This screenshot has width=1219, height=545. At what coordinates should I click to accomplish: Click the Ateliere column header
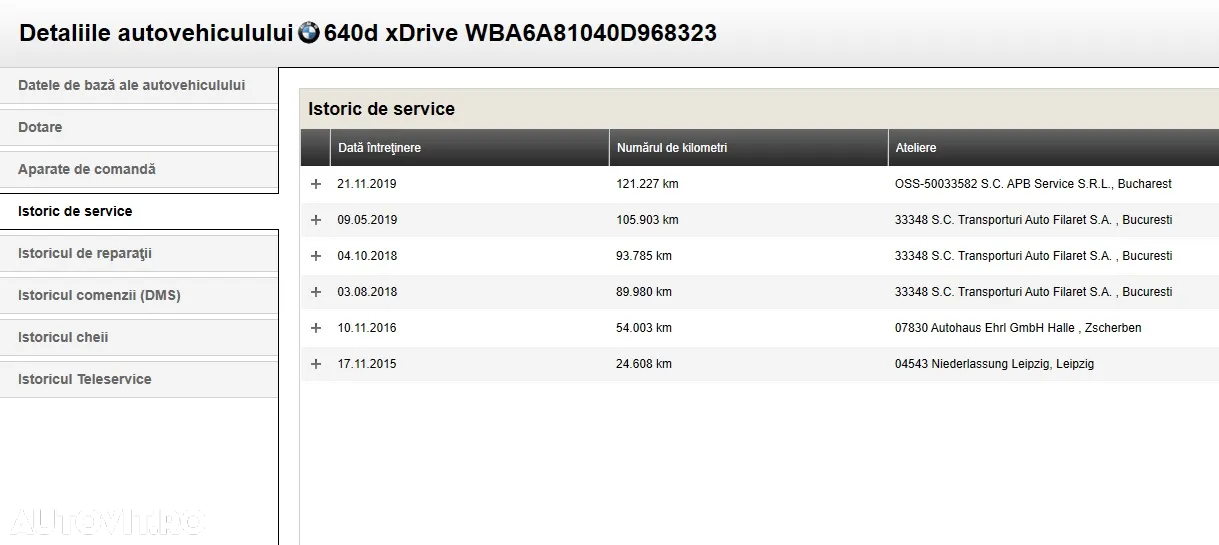coord(1053,148)
